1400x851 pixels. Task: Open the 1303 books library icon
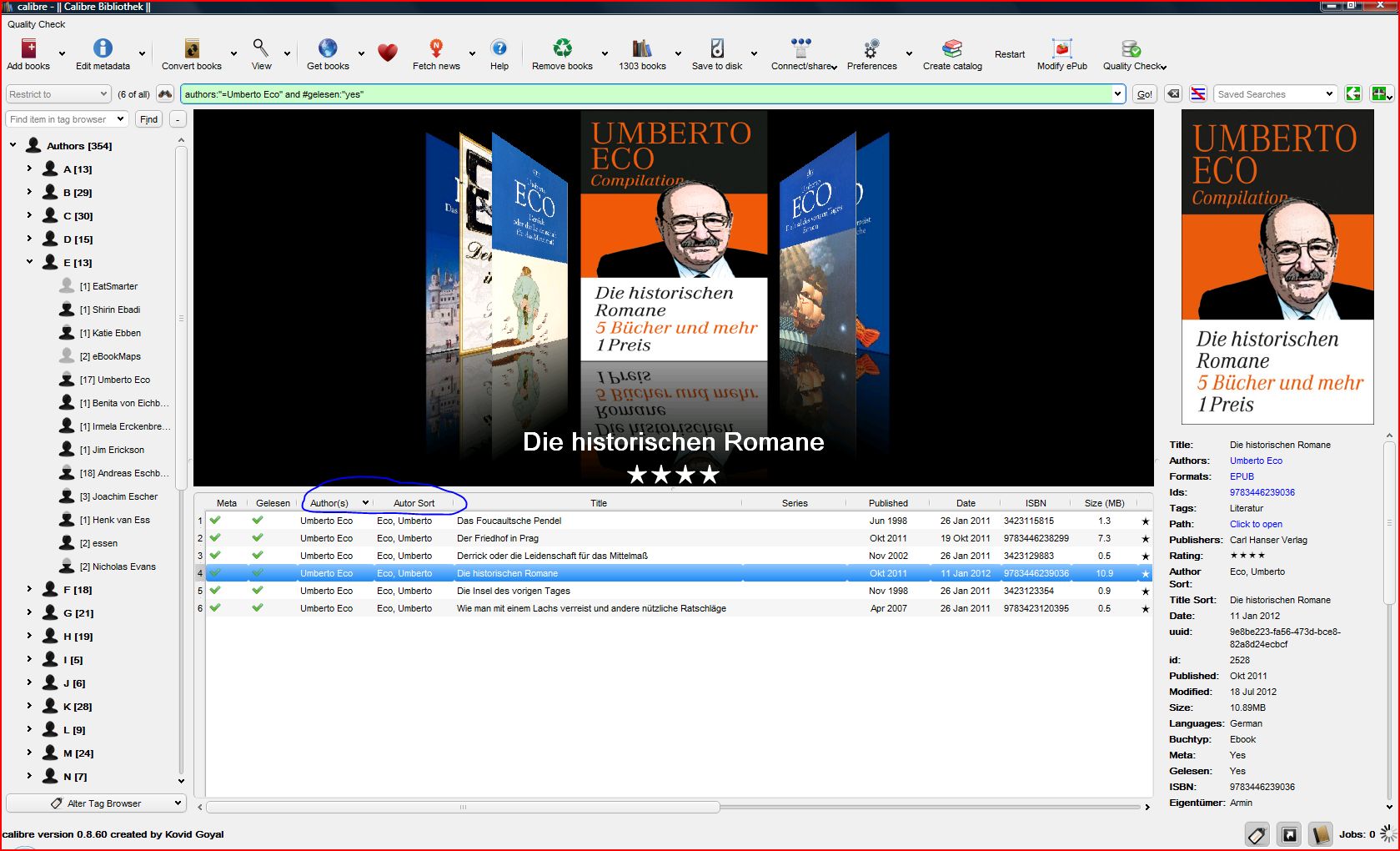tap(642, 48)
